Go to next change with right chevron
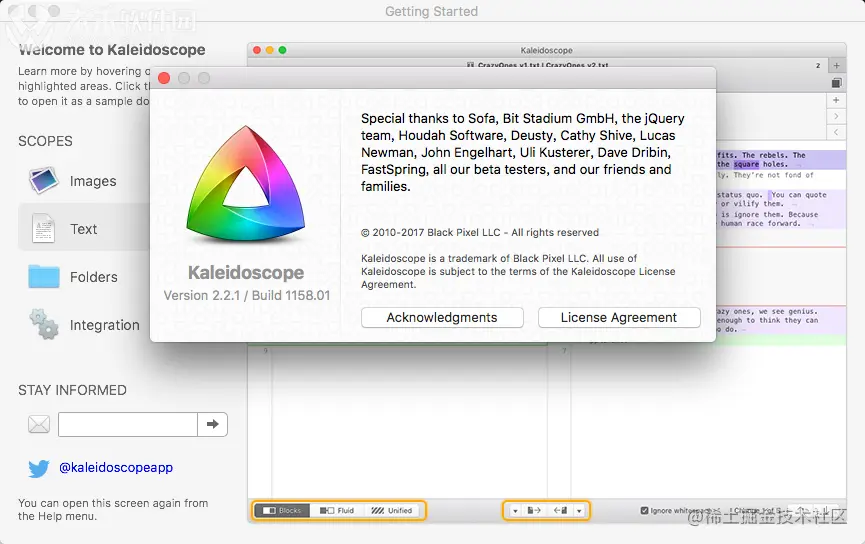Viewport: 865px width, 544px height. pyautogui.click(x=836, y=116)
